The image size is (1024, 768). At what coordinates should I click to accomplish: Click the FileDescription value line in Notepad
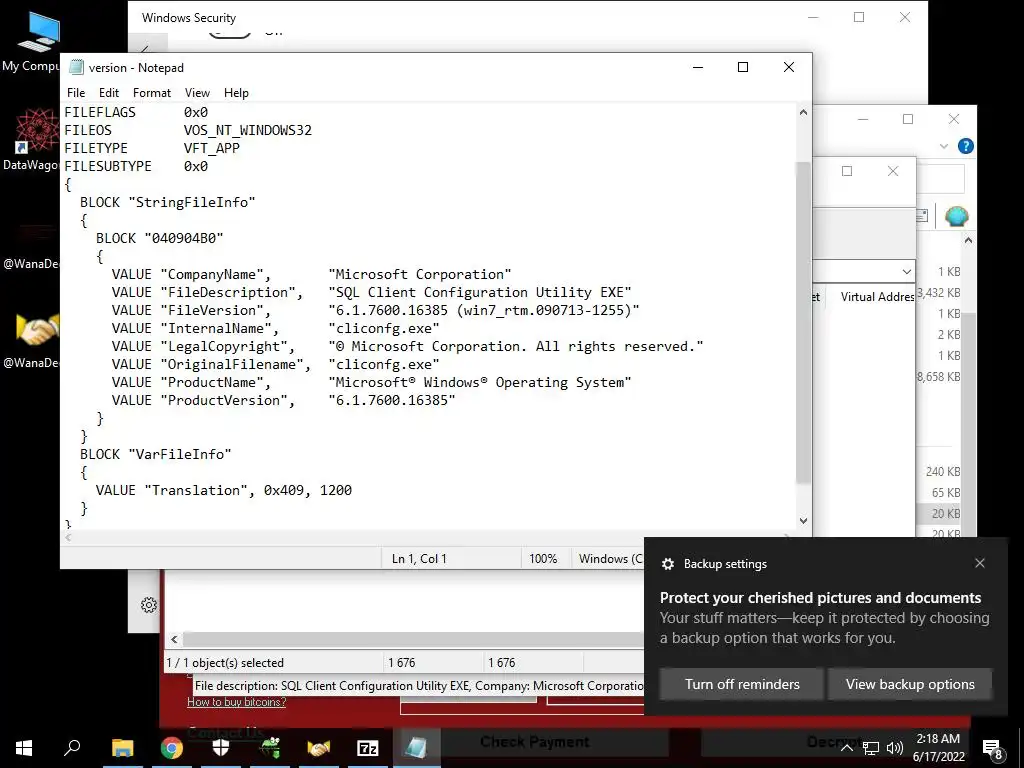[371, 292]
